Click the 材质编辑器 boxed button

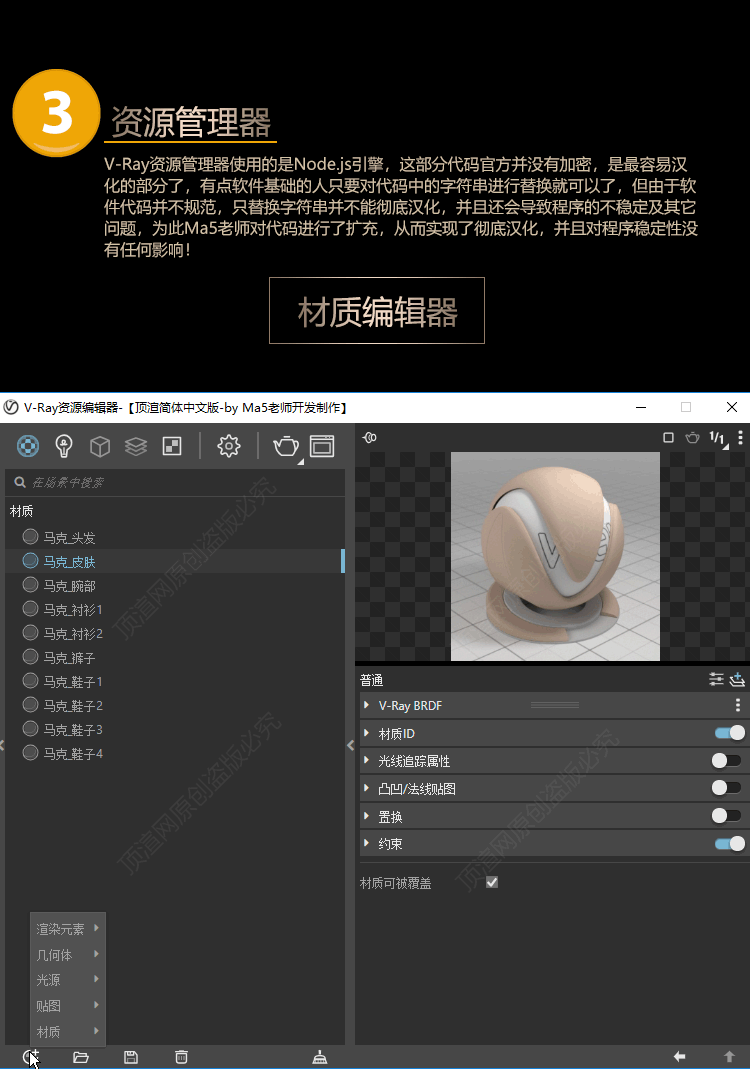(377, 311)
